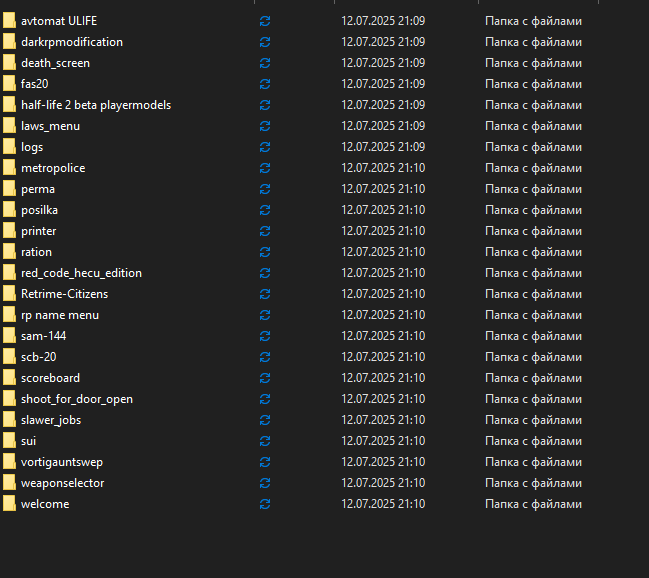
Task: Click sync status icon for shoot_for_door_open
Action: tap(265, 399)
